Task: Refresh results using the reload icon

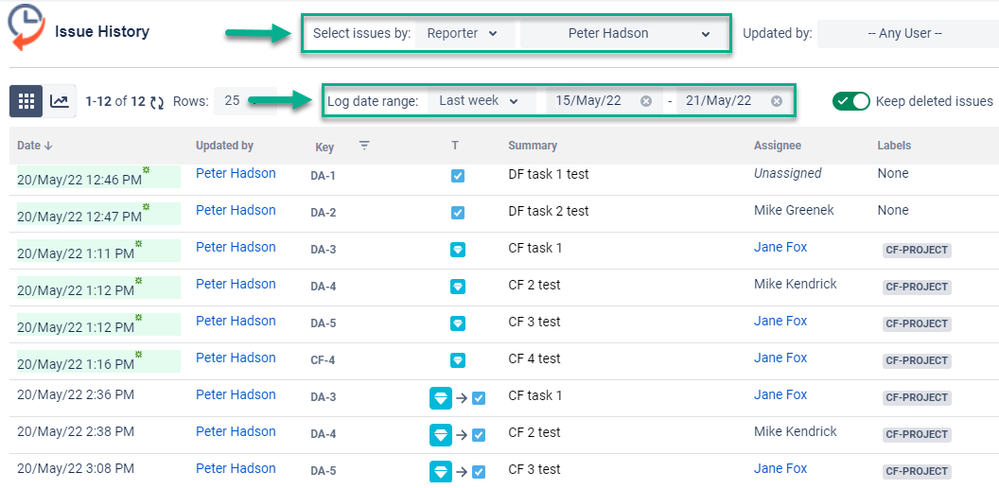Action: pos(157,102)
